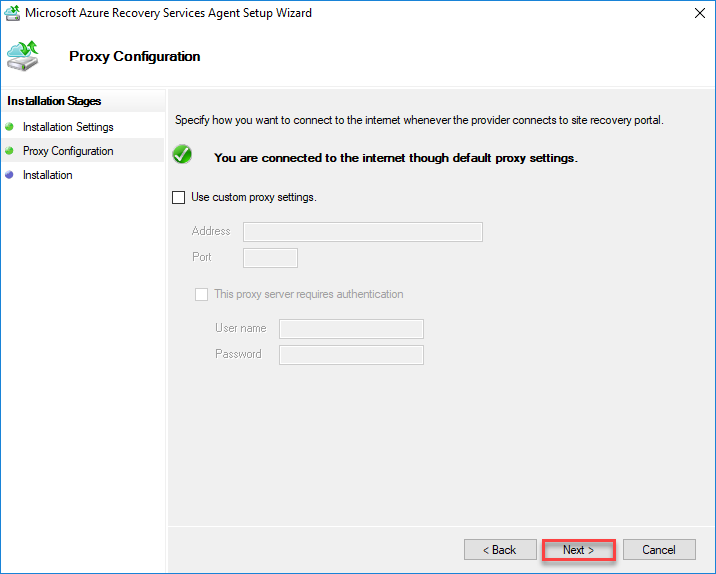
Task: Enable Use custom proxy settings checkbox
Action: 179,198
